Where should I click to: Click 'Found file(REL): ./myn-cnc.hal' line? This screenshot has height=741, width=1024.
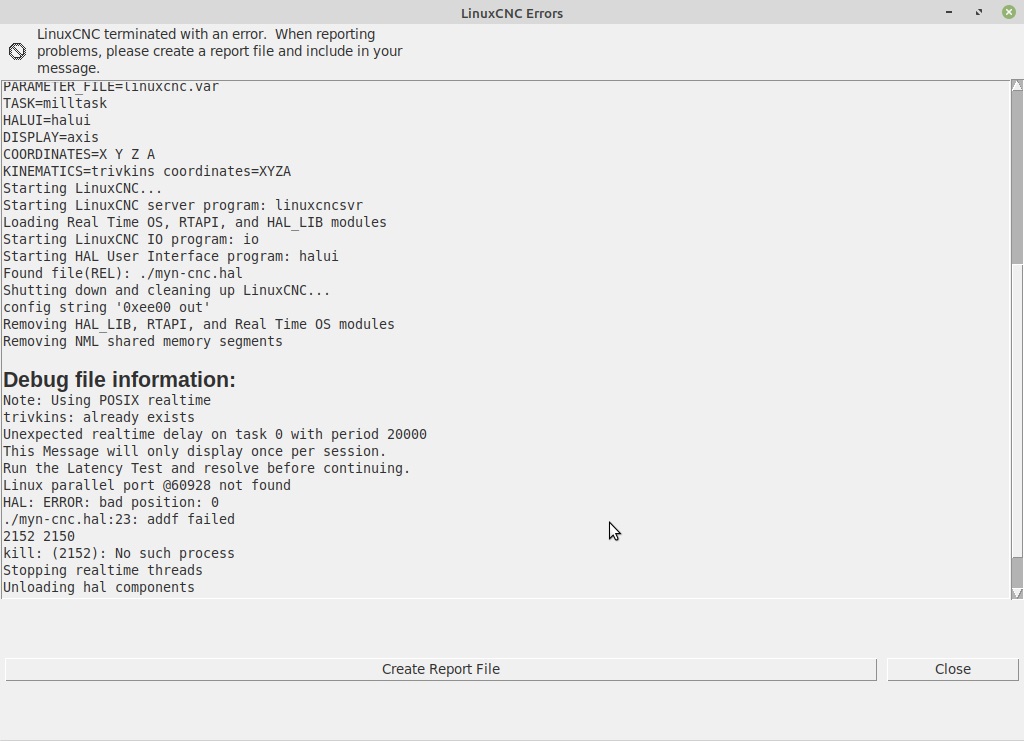[x=123, y=273]
